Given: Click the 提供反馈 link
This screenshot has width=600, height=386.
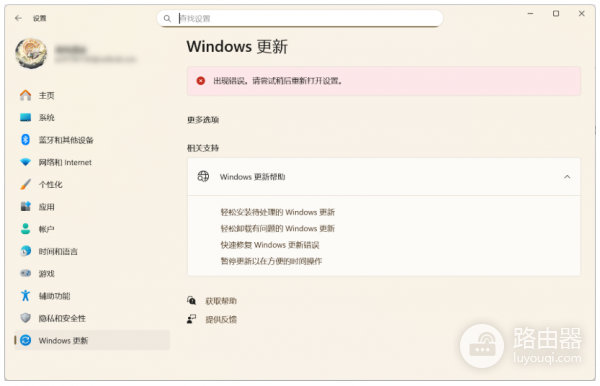Looking at the screenshot, I should 221,319.
